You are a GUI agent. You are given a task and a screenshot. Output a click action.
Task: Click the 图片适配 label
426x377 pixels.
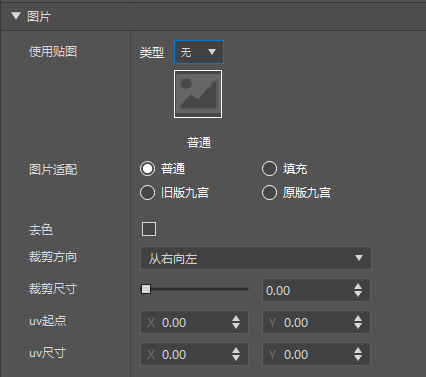pyautogui.click(x=53, y=170)
